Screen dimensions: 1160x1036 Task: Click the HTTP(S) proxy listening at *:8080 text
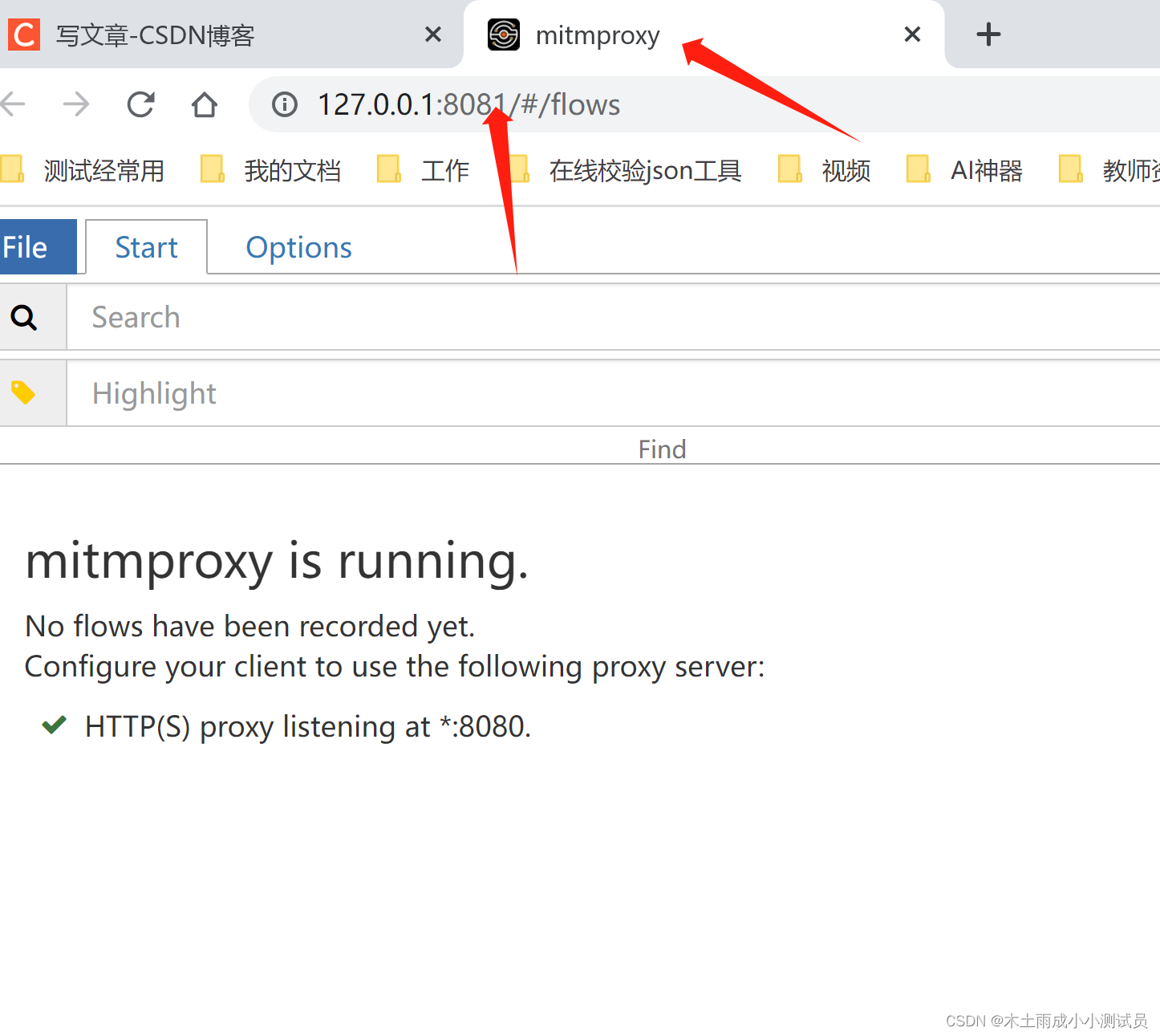coord(308,727)
